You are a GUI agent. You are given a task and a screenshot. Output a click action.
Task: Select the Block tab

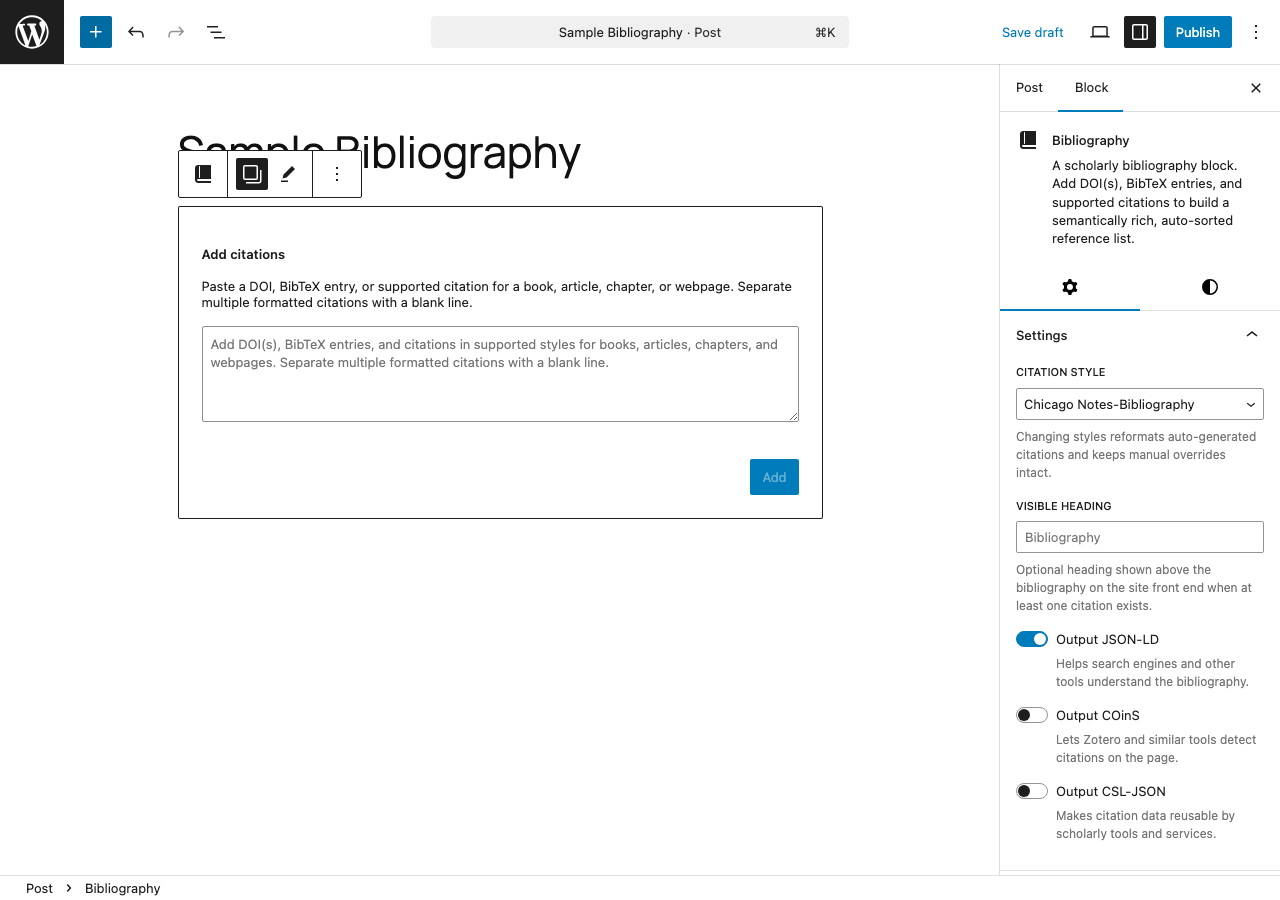point(1090,88)
